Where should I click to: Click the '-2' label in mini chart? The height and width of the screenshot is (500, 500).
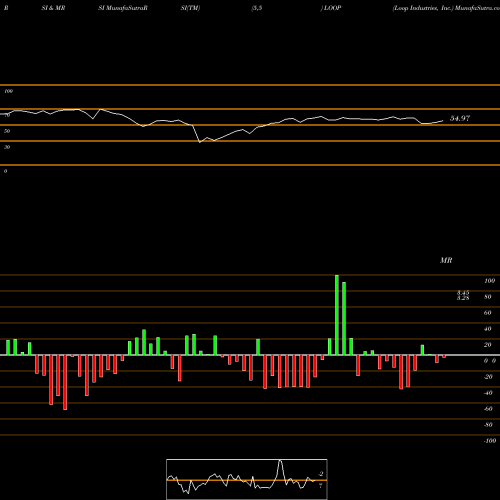[321, 474]
